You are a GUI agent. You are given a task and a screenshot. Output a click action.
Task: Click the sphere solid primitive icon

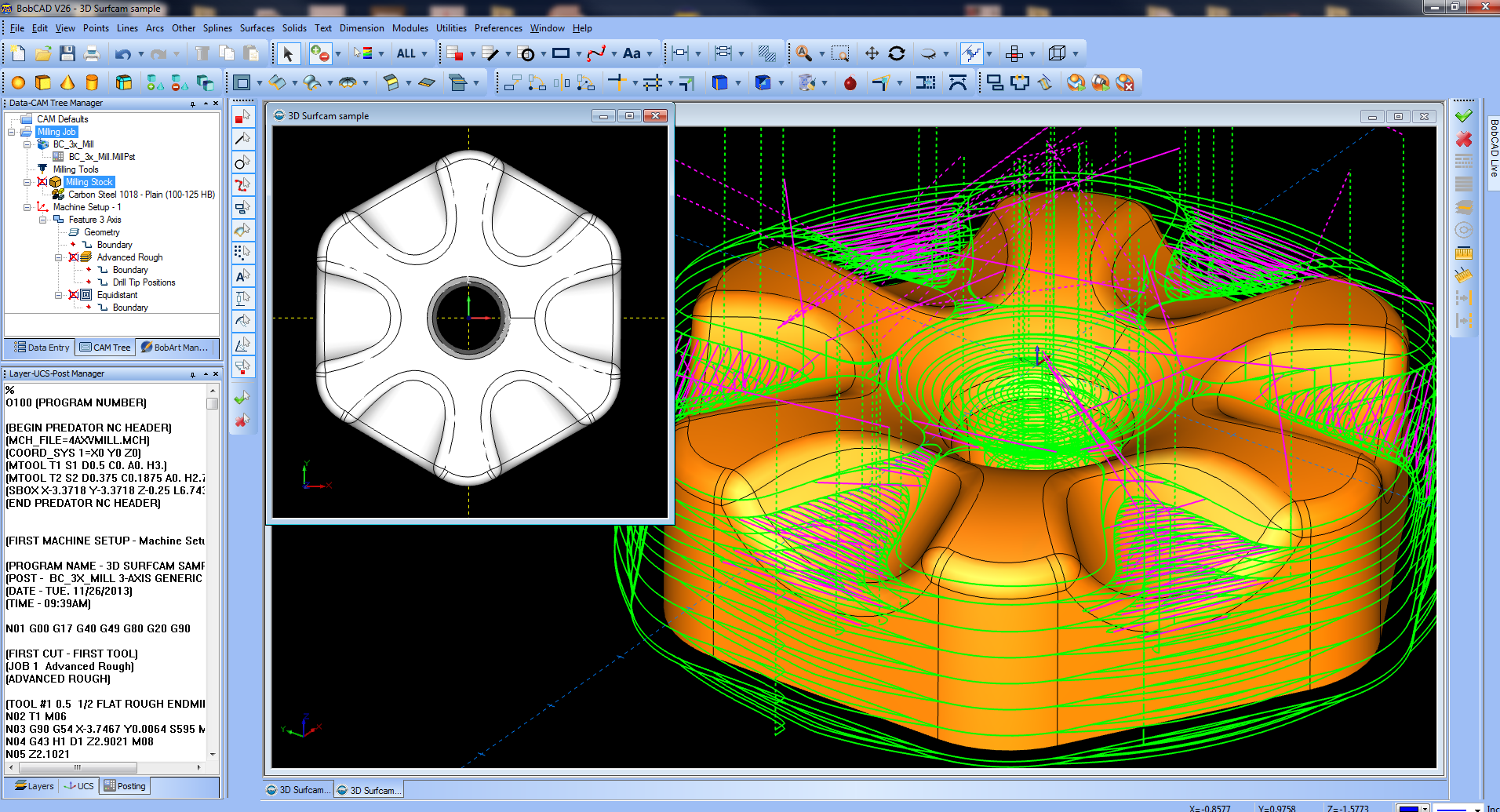pos(18,82)
